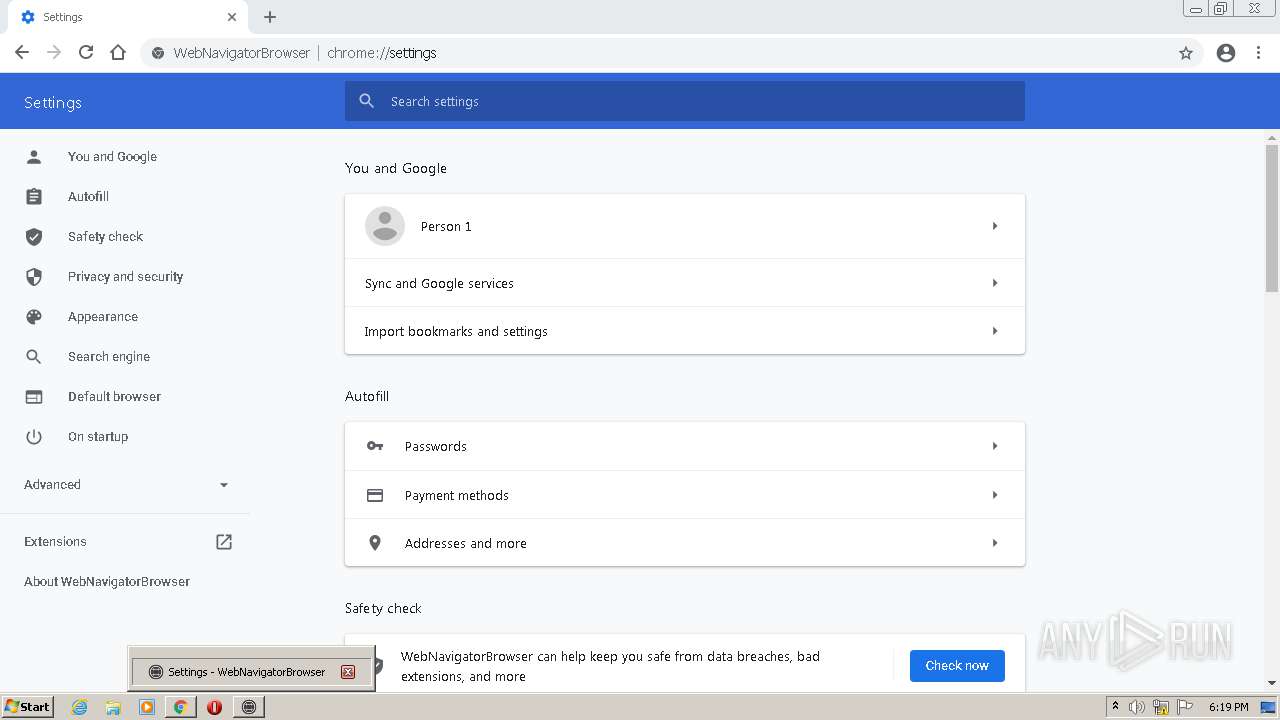Open a new tab with plus button
This screenshot has height=720, width=1280.
tap(270, 17)
